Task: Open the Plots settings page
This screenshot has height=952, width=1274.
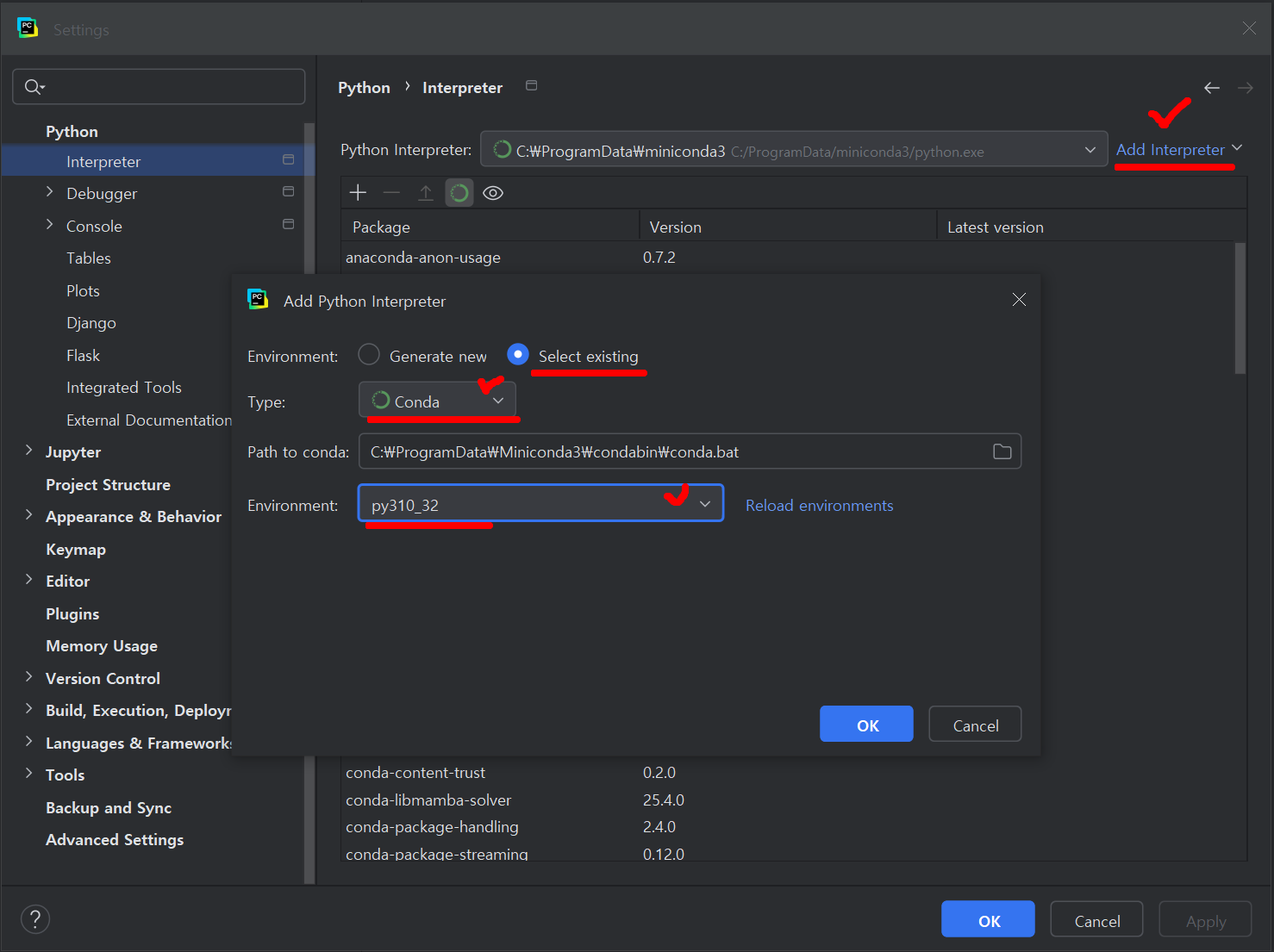Action: pos(83,290)
